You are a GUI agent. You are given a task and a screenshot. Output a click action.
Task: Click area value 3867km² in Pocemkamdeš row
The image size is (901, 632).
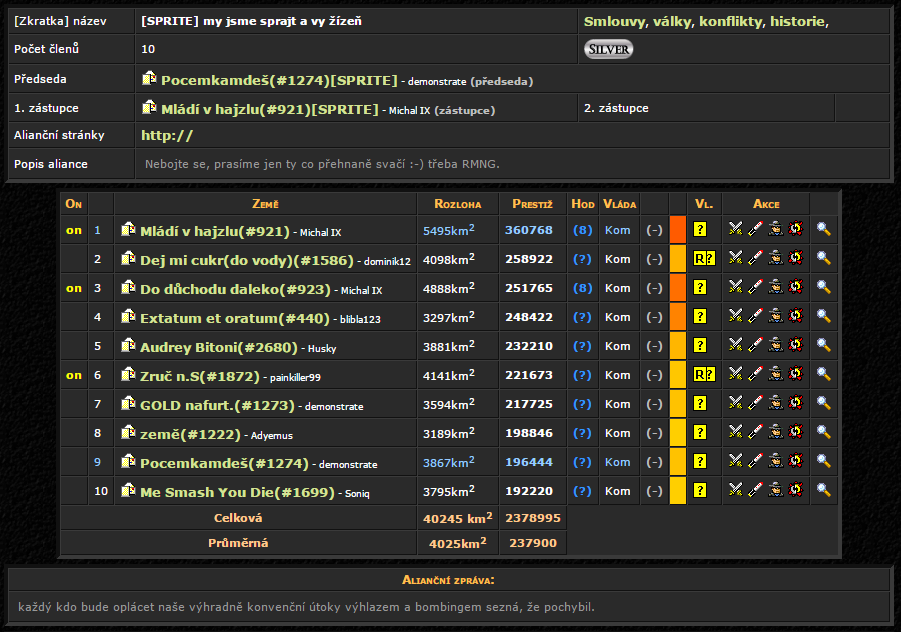(x=449, y=462)
